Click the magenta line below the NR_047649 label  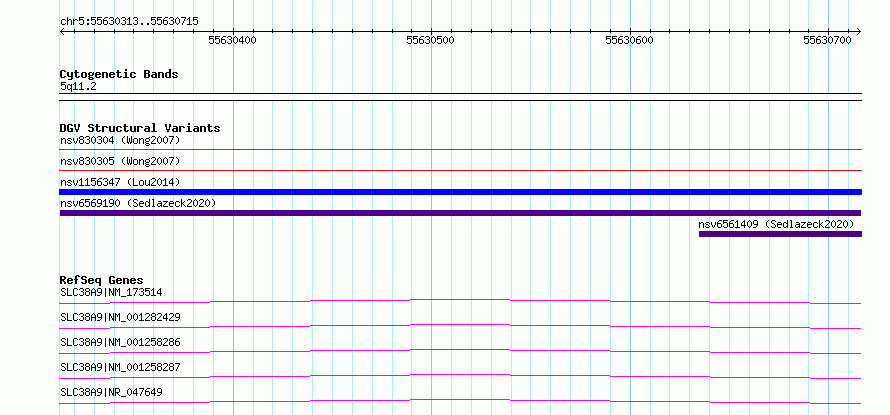[461, 401]
